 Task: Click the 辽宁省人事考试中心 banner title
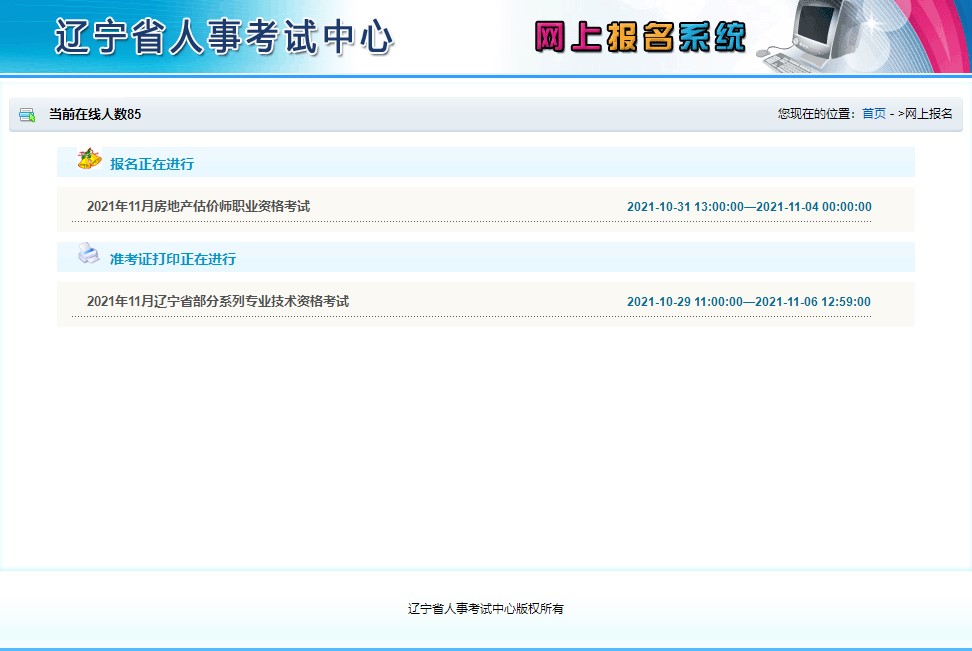tap(224, 37)
